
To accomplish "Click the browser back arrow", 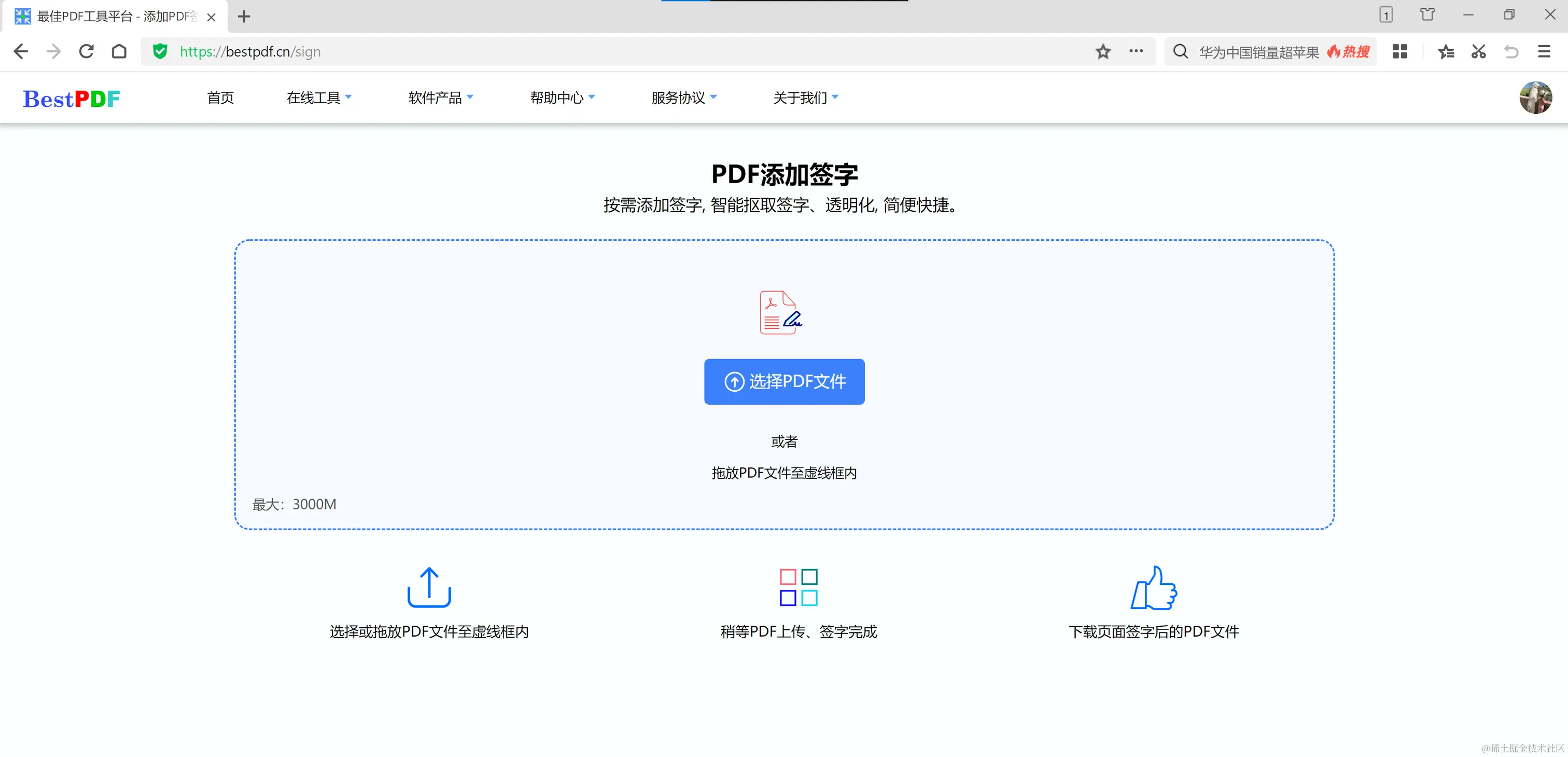I will tap(21, 52).
